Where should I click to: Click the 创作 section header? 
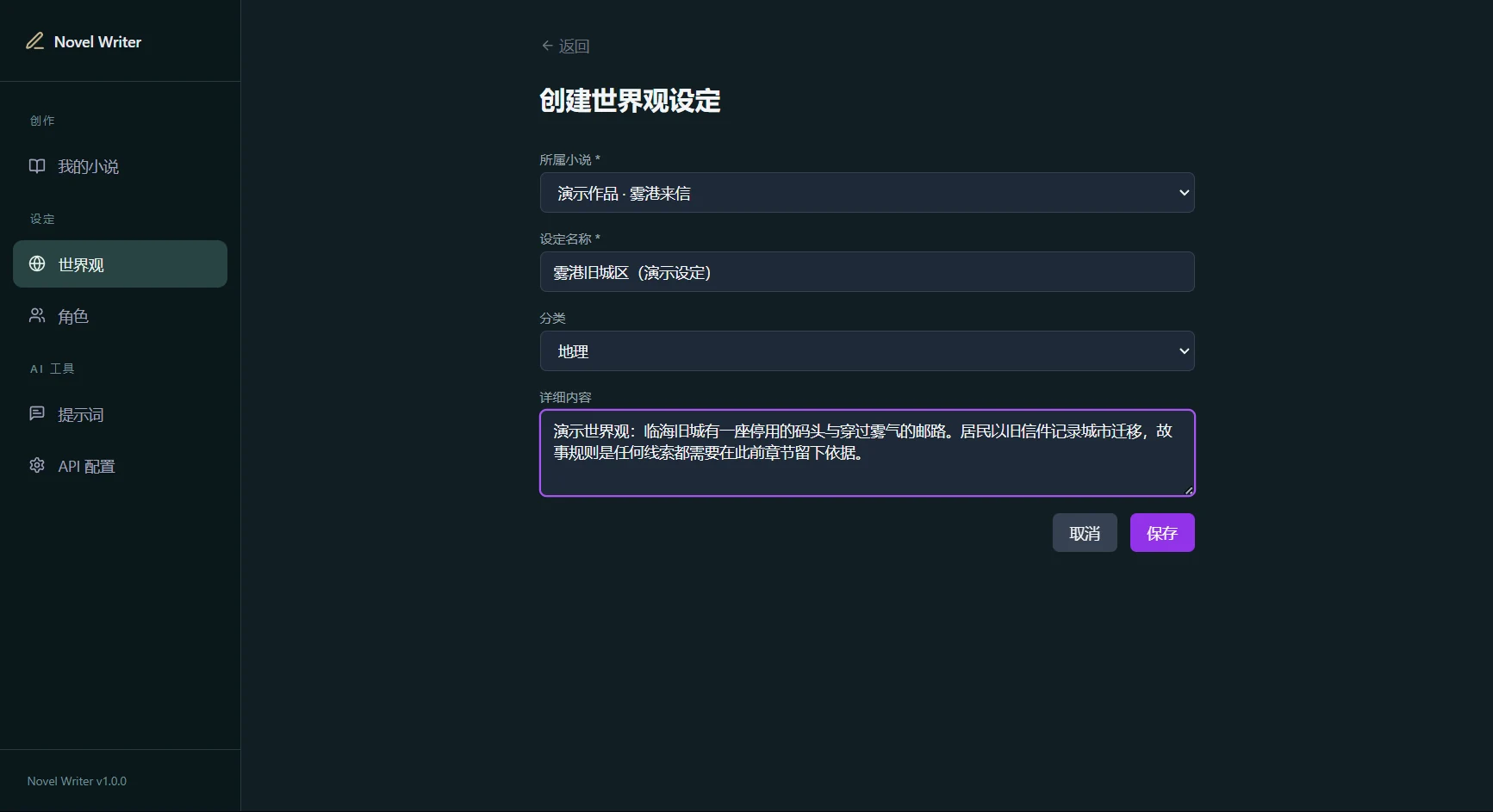(42, 121)
